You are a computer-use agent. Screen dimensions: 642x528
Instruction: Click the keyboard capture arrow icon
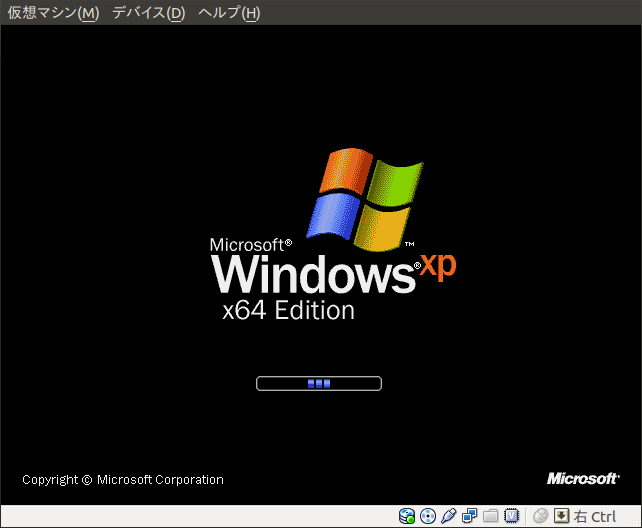click(561, 516)
